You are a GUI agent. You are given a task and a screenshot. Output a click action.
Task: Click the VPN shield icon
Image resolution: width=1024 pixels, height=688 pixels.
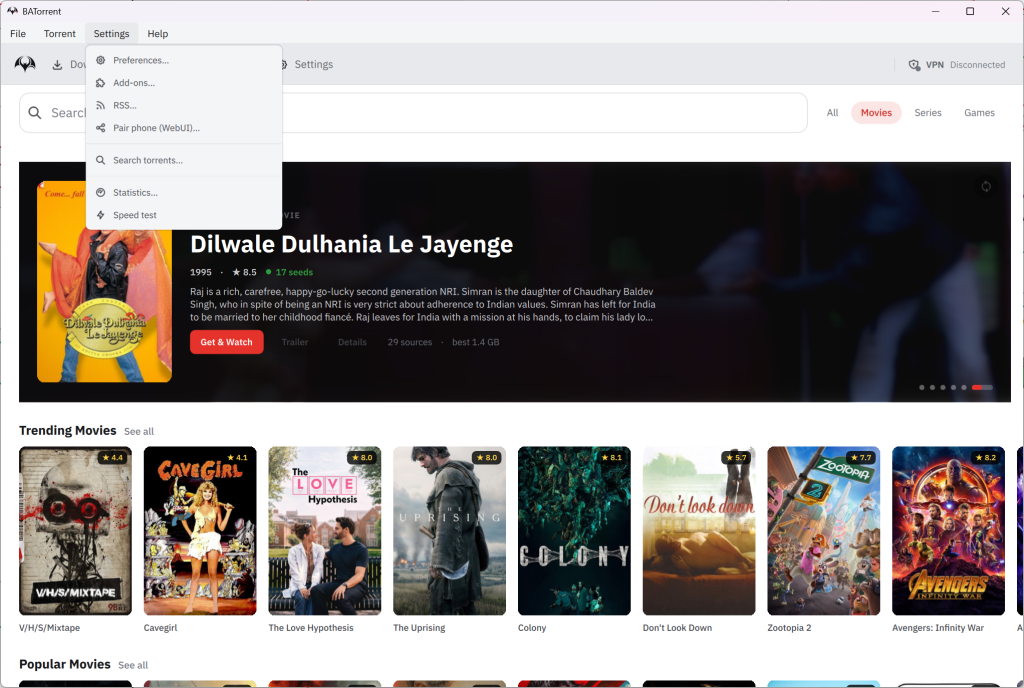[914, 65]
